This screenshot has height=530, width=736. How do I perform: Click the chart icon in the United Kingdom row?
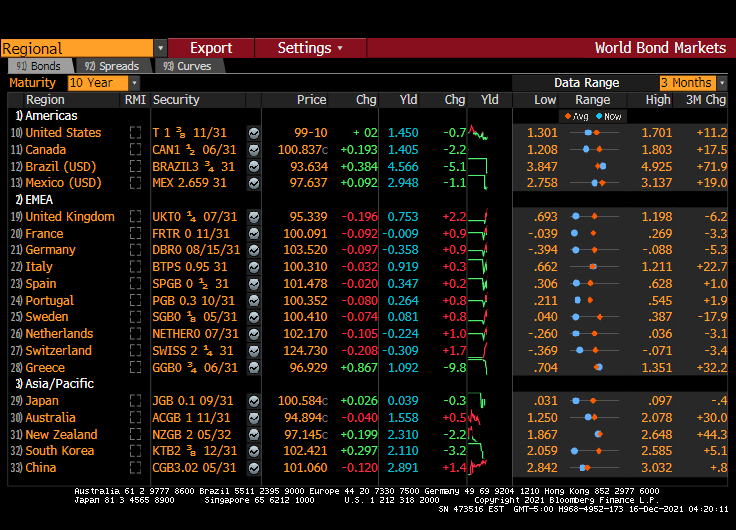tap(254, 217)
